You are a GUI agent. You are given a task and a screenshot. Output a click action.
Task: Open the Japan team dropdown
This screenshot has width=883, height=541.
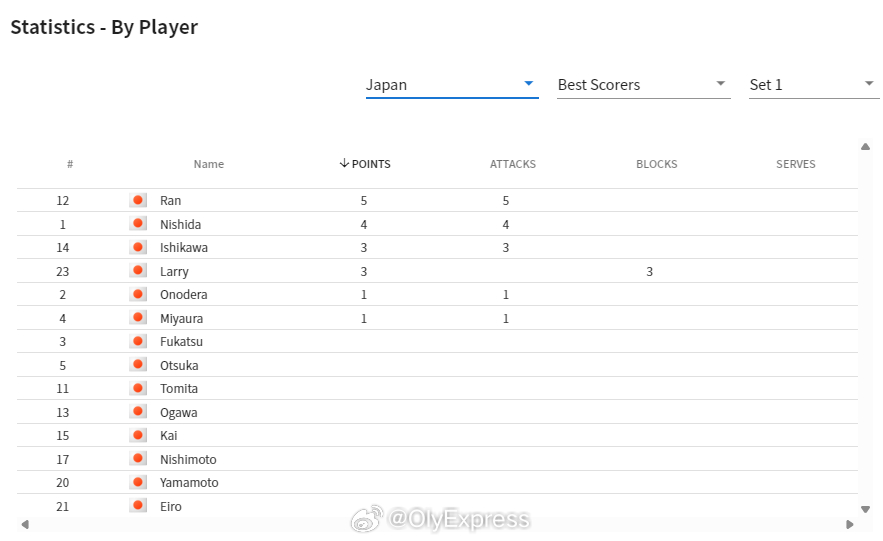click(452, 85)
